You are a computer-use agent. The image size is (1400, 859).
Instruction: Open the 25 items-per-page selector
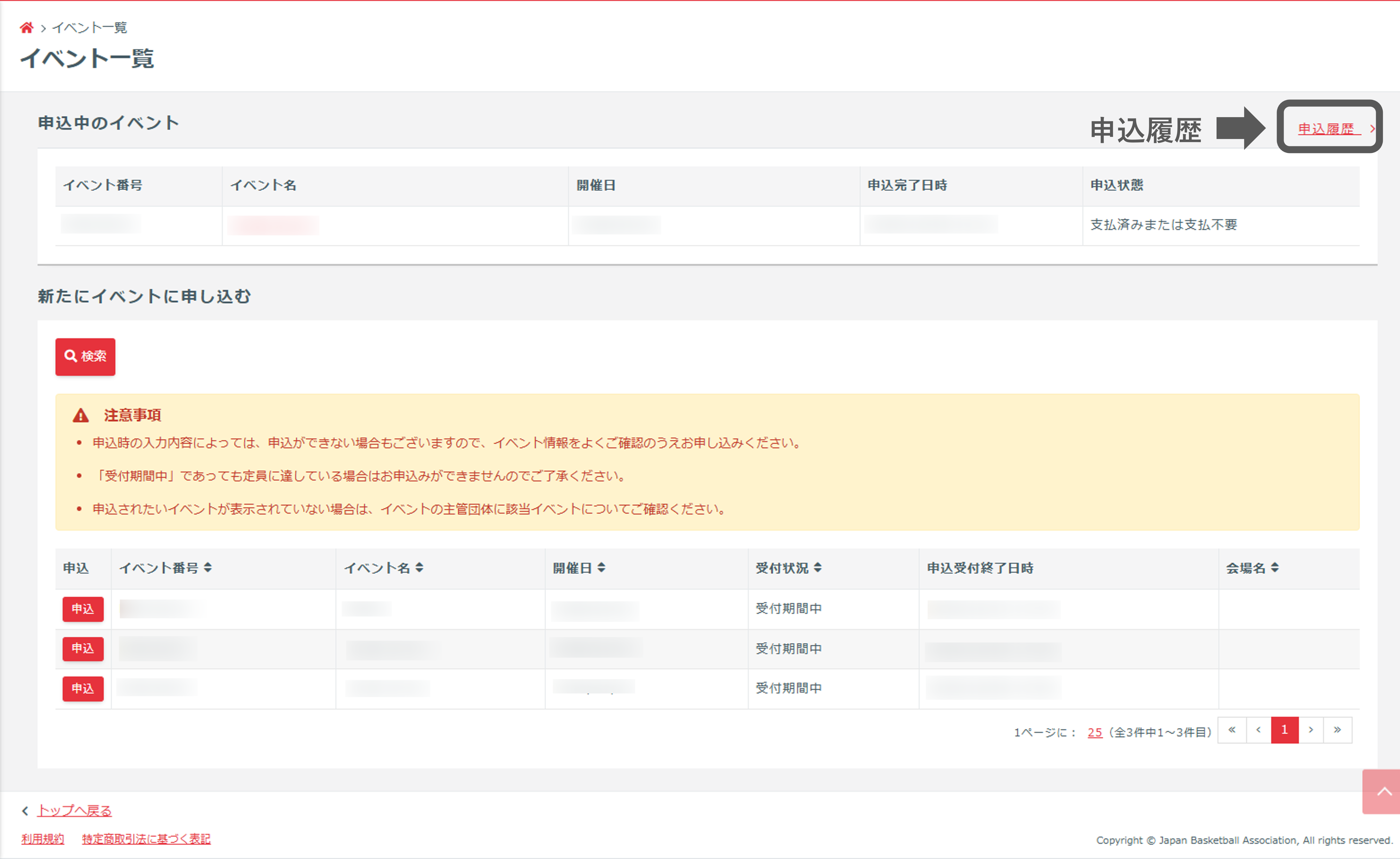1094,732
